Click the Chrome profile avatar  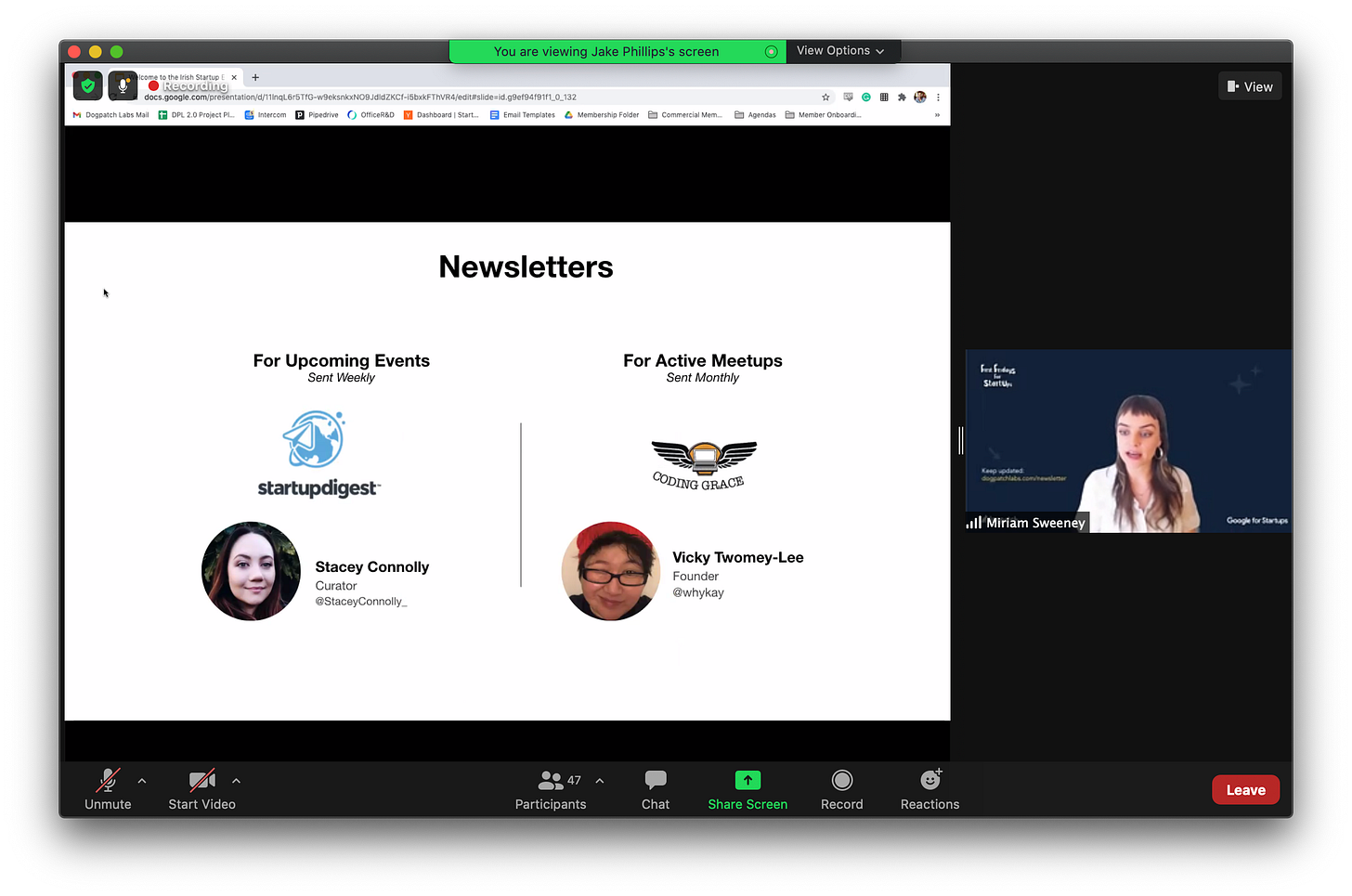click(920, 97)
